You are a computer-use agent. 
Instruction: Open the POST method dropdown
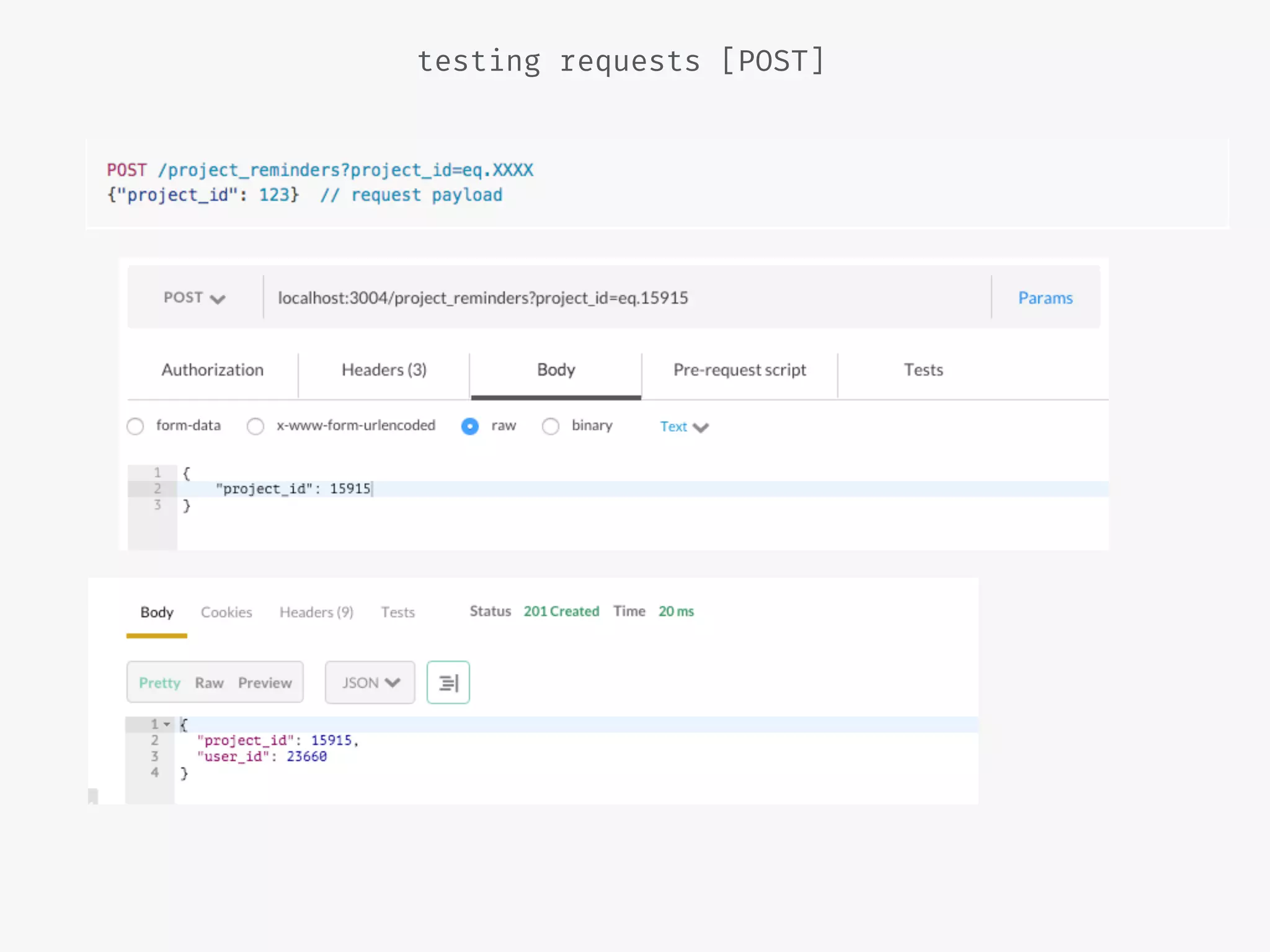click(194, 298)
